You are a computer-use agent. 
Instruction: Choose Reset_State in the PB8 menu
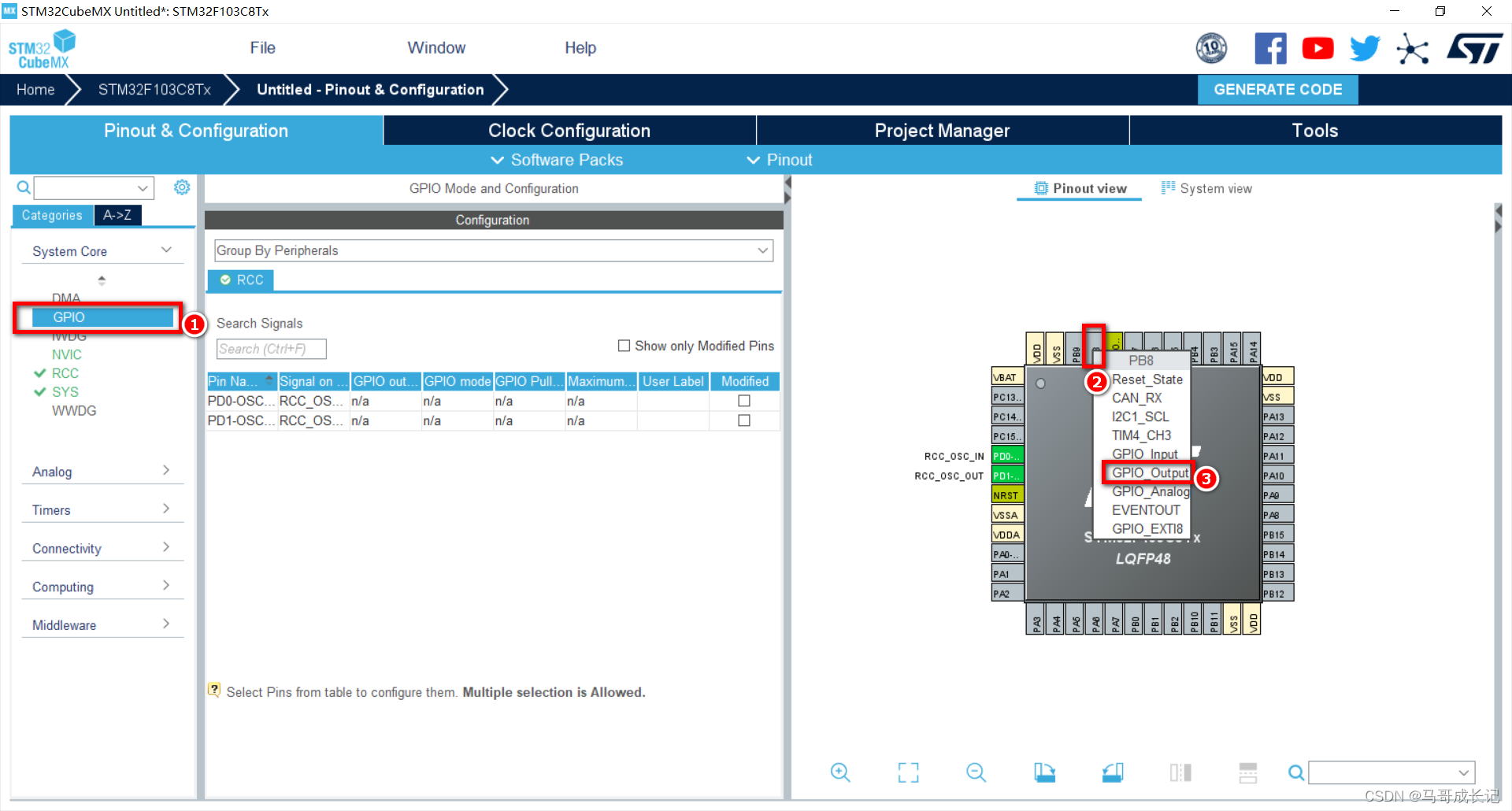[1147, 379]
